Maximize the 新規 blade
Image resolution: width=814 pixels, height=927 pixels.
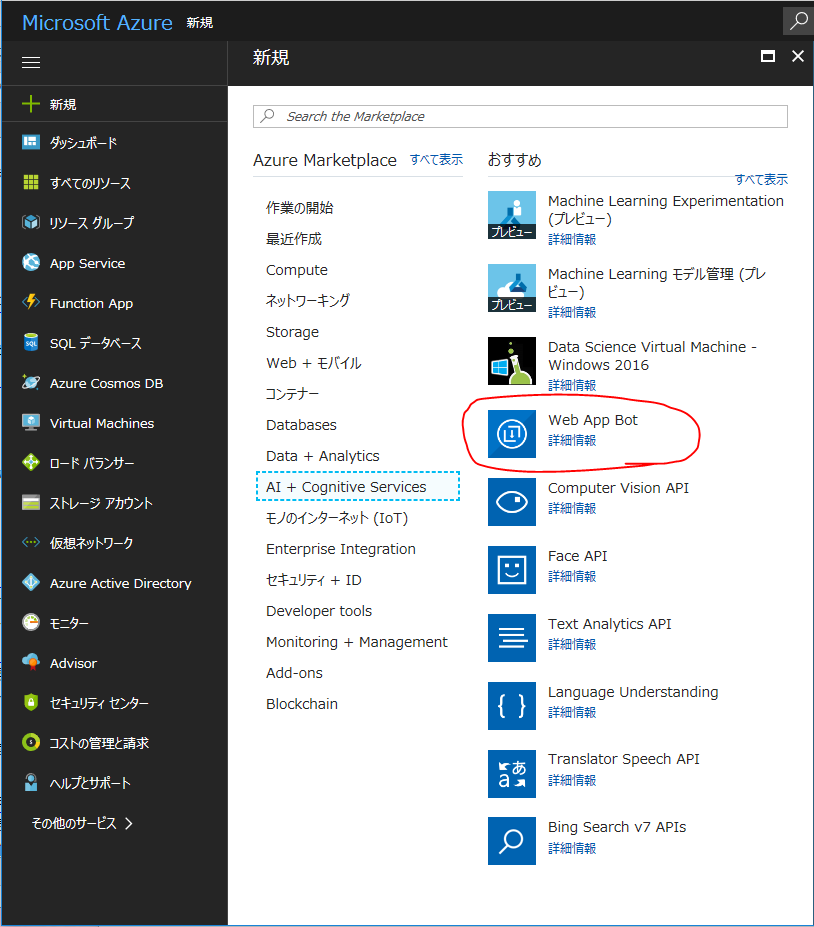(767, 56)
